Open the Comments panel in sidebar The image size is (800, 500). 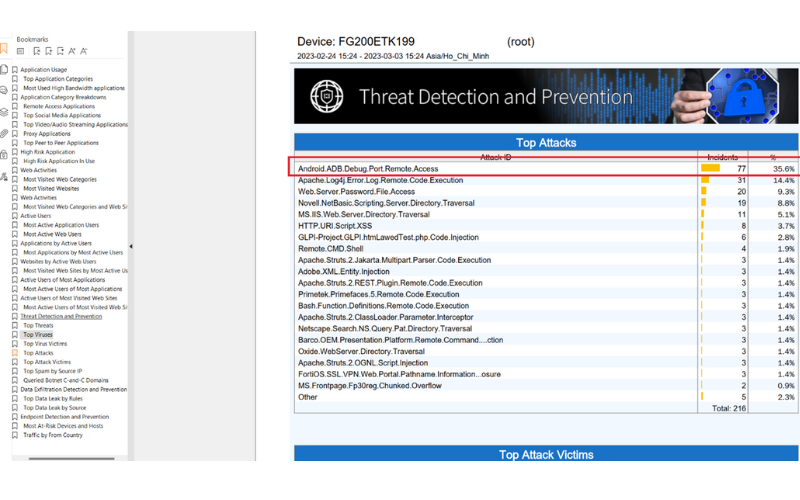tap(4, 90)
